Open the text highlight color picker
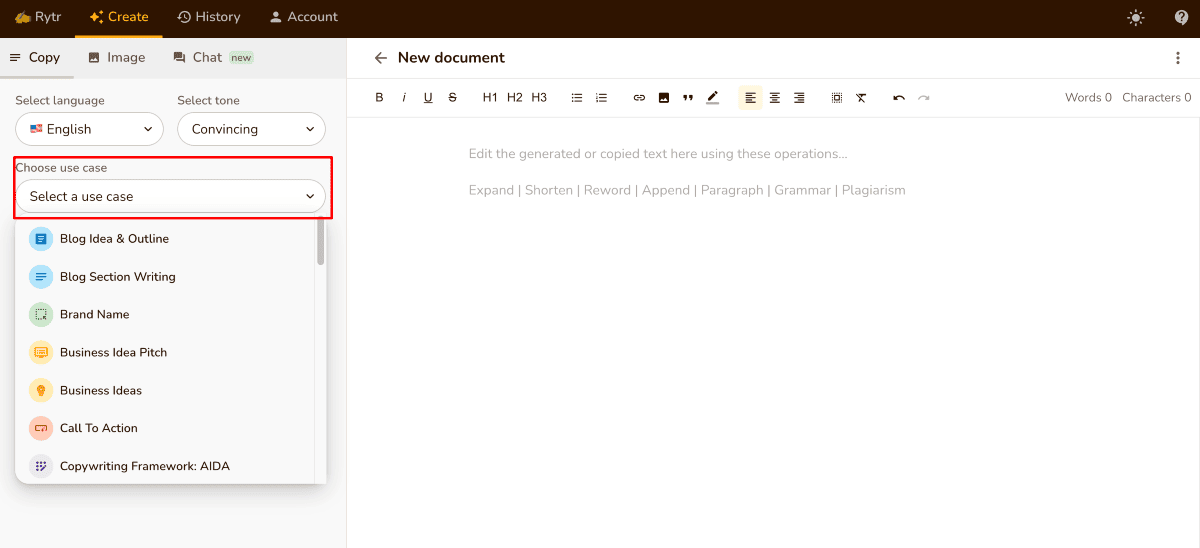 [x=712, y=98]
